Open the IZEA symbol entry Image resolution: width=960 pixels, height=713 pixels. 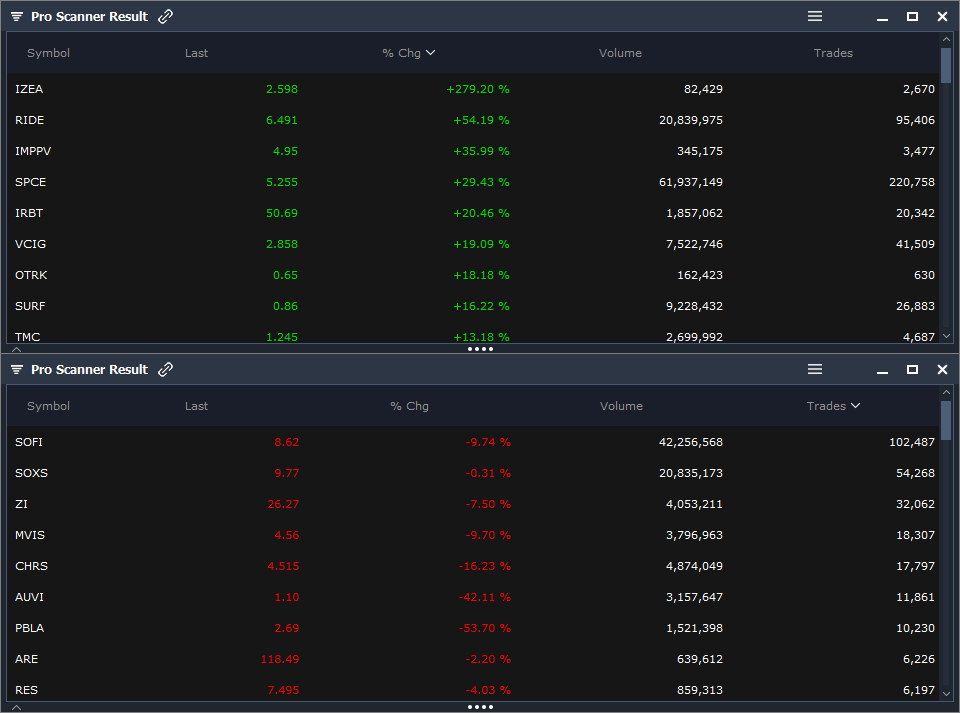click(29, 89)
